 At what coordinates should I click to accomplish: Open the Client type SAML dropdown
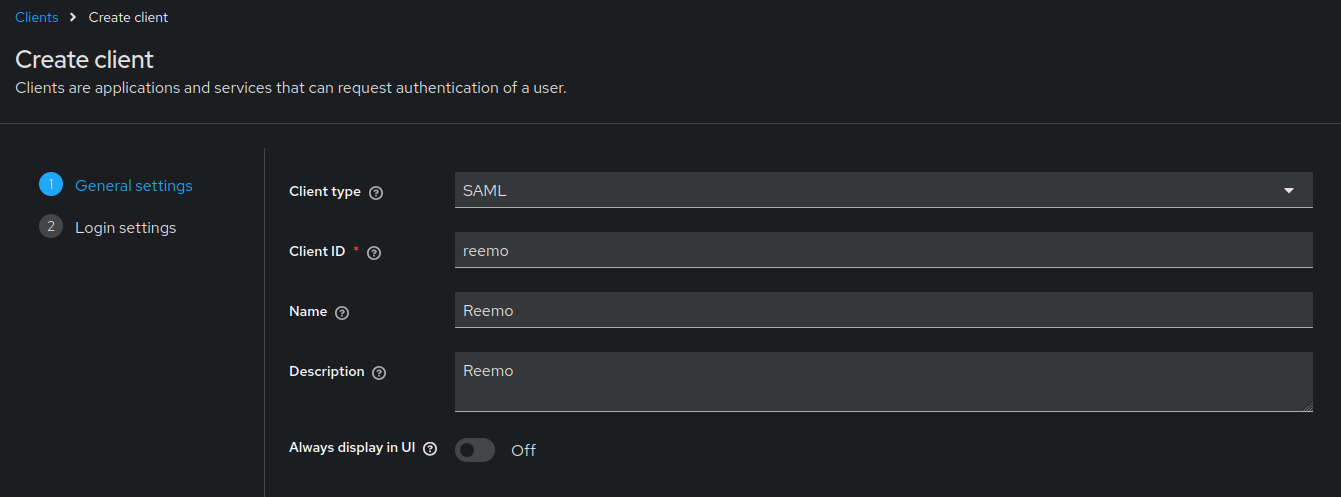[x=870, y=190]
